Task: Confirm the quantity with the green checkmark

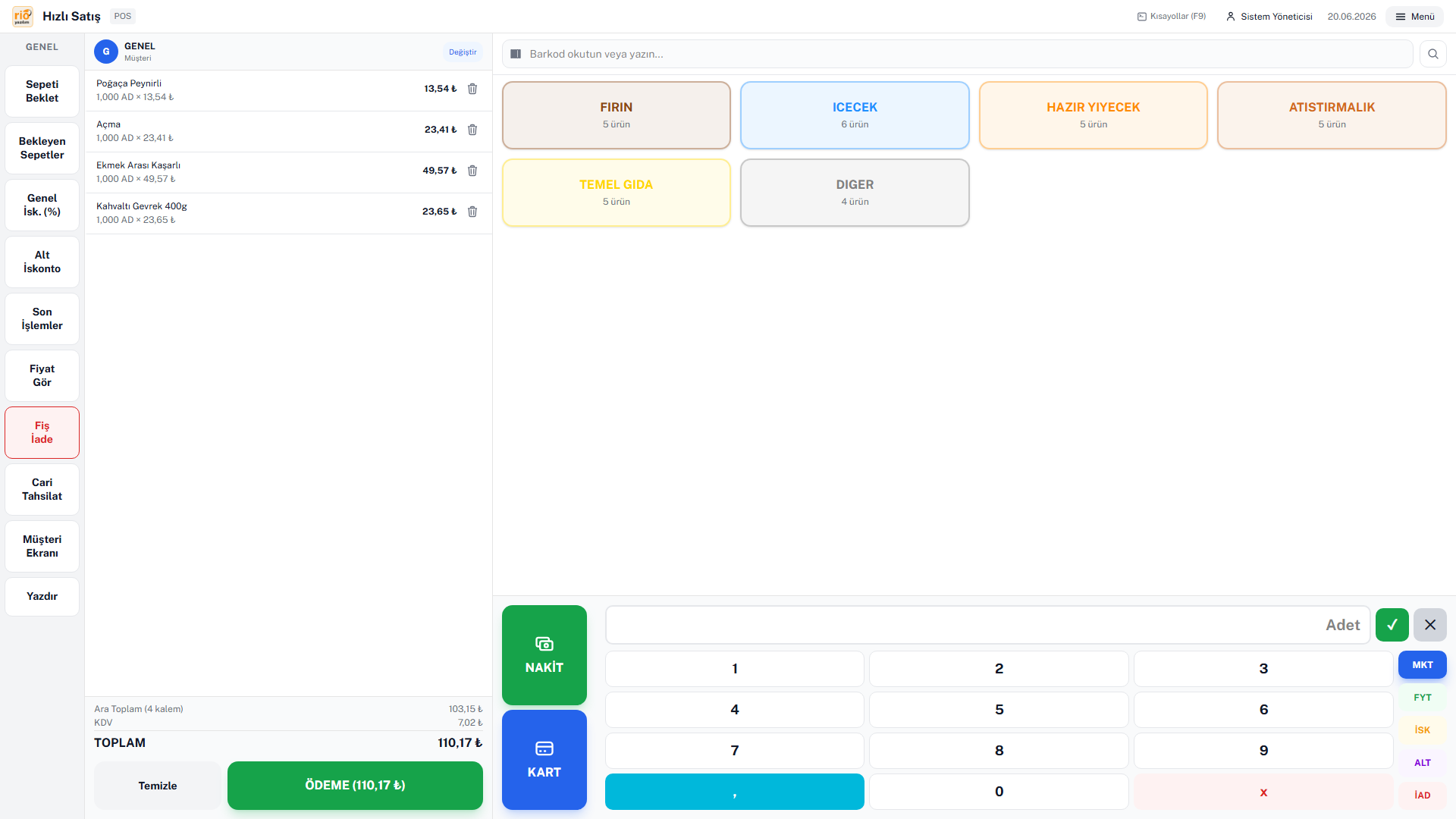Action: pyautogui.click(x=1392, y=625)
